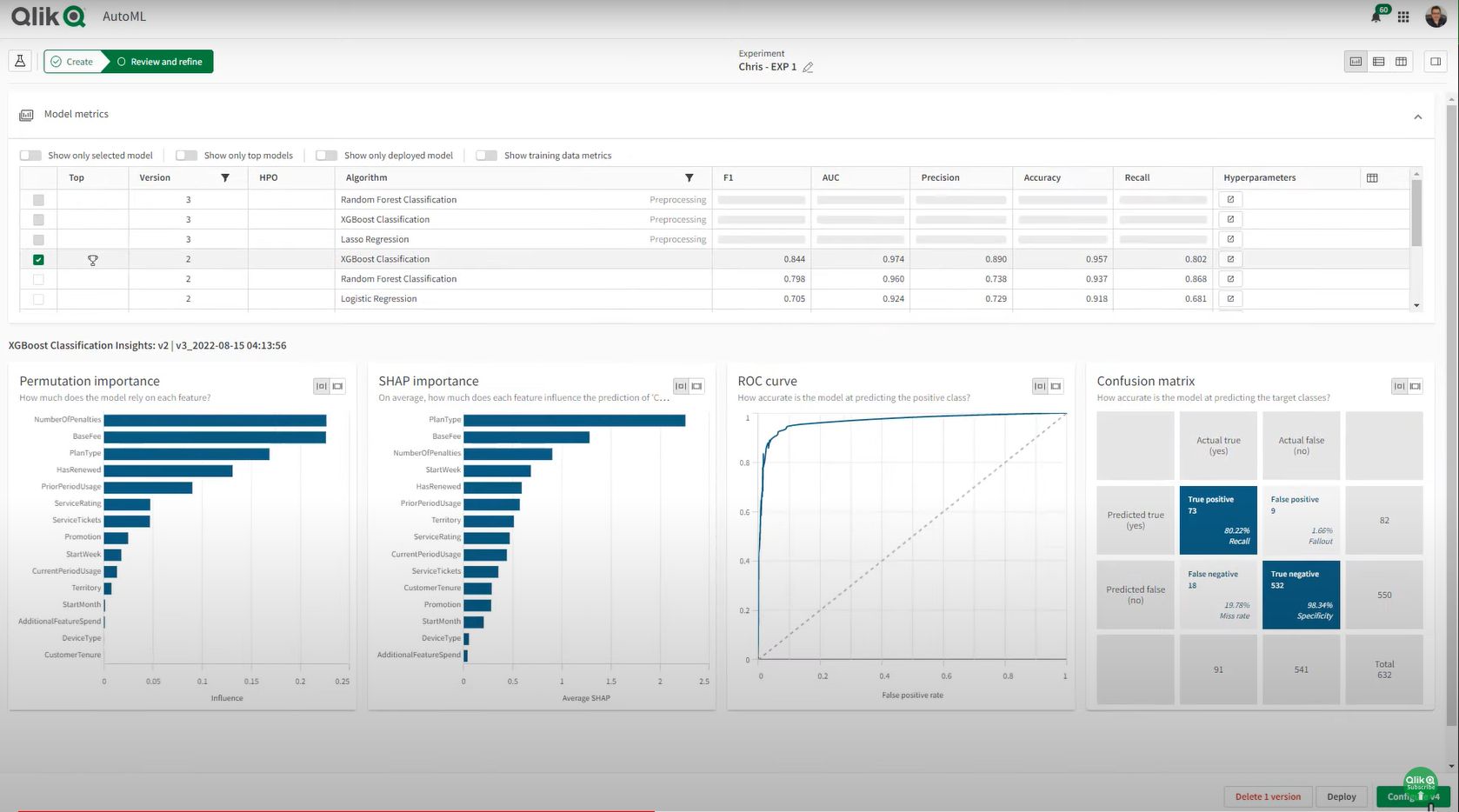Select the trophy icon on the top model row

(93, 259)
